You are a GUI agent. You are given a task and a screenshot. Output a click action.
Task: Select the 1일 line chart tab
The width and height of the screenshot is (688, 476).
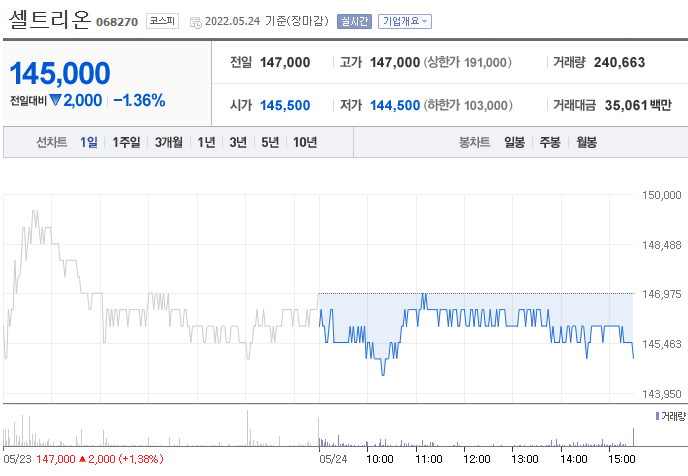coord(89,142)
